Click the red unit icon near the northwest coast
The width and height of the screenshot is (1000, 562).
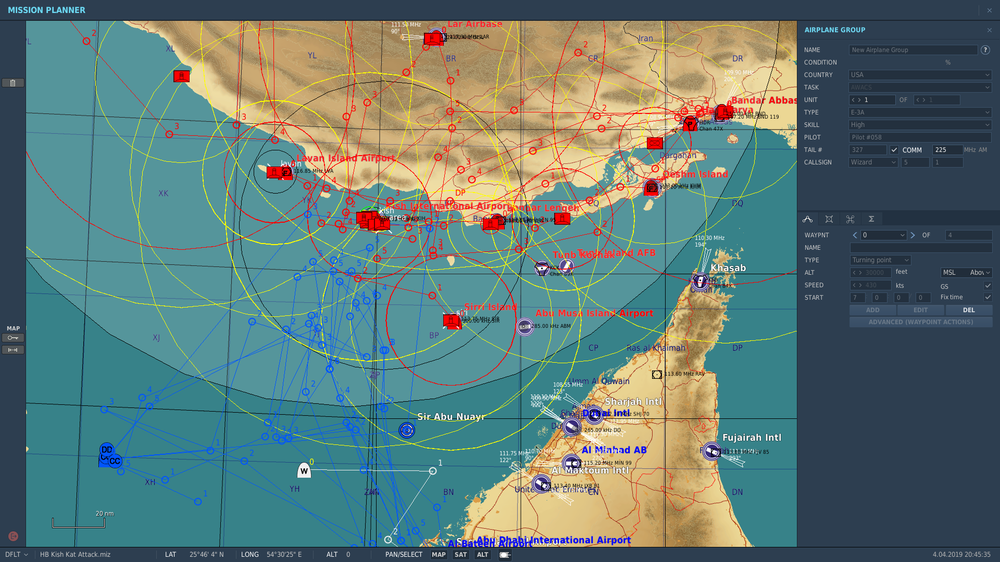(181, 76)
